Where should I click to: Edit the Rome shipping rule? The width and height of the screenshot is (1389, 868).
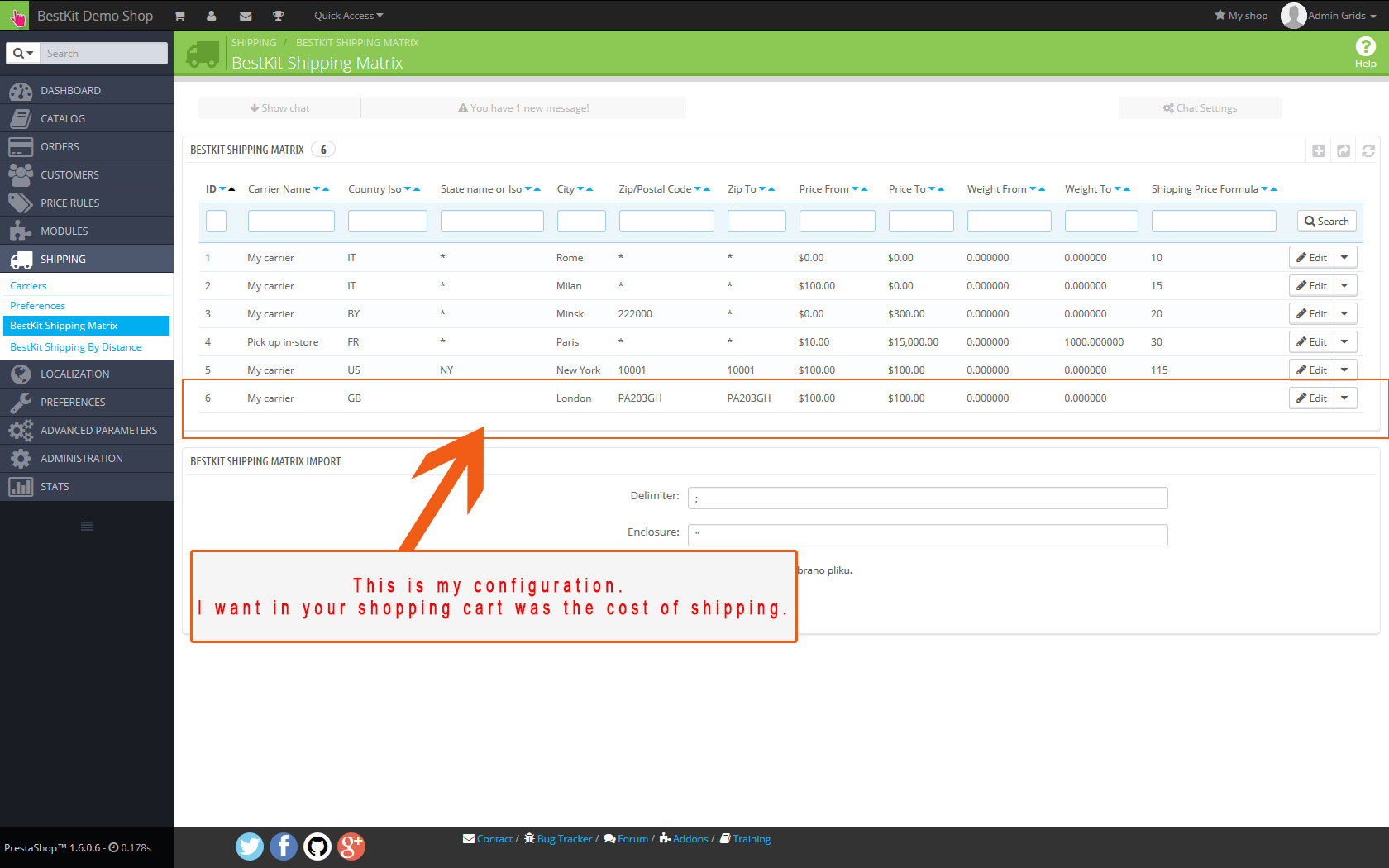pos(1311,258)
